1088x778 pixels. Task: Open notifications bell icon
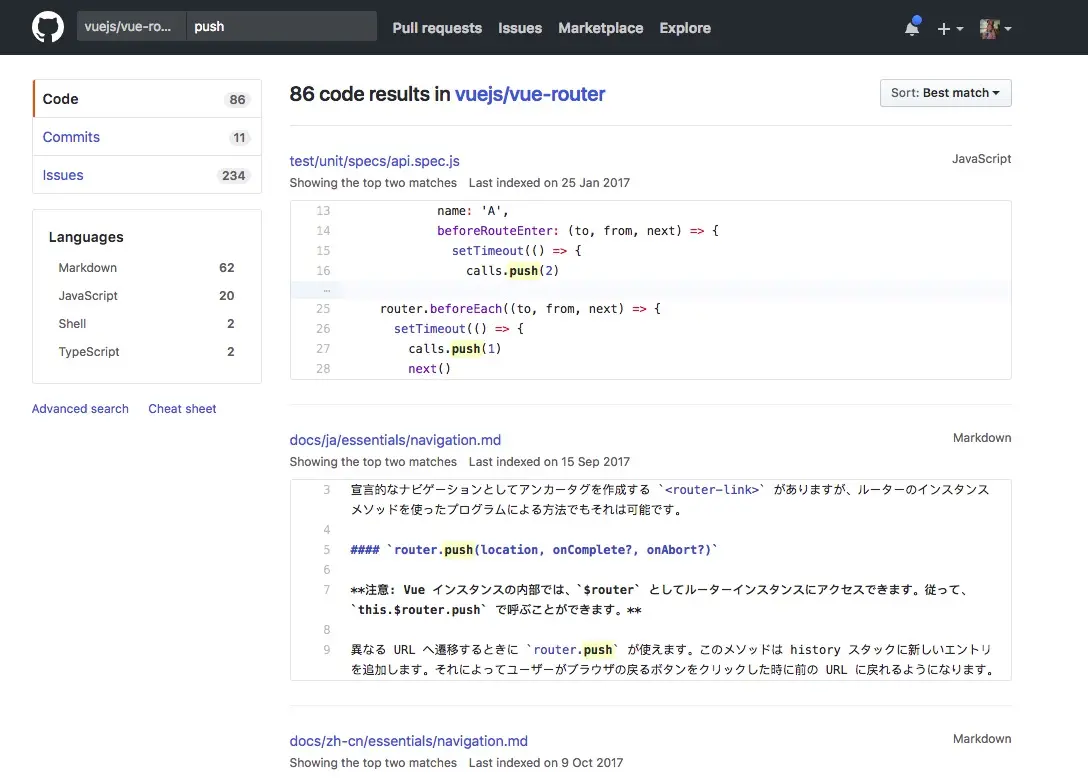click(x=912, y=27)
